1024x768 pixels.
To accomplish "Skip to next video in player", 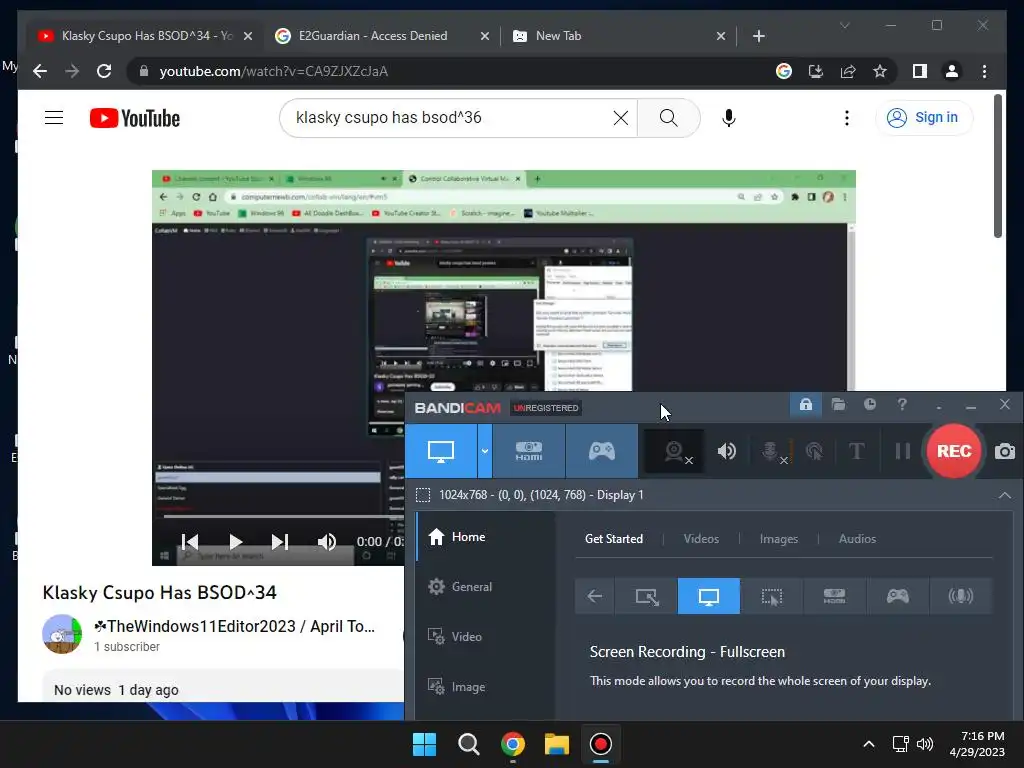I will point(280,541).
